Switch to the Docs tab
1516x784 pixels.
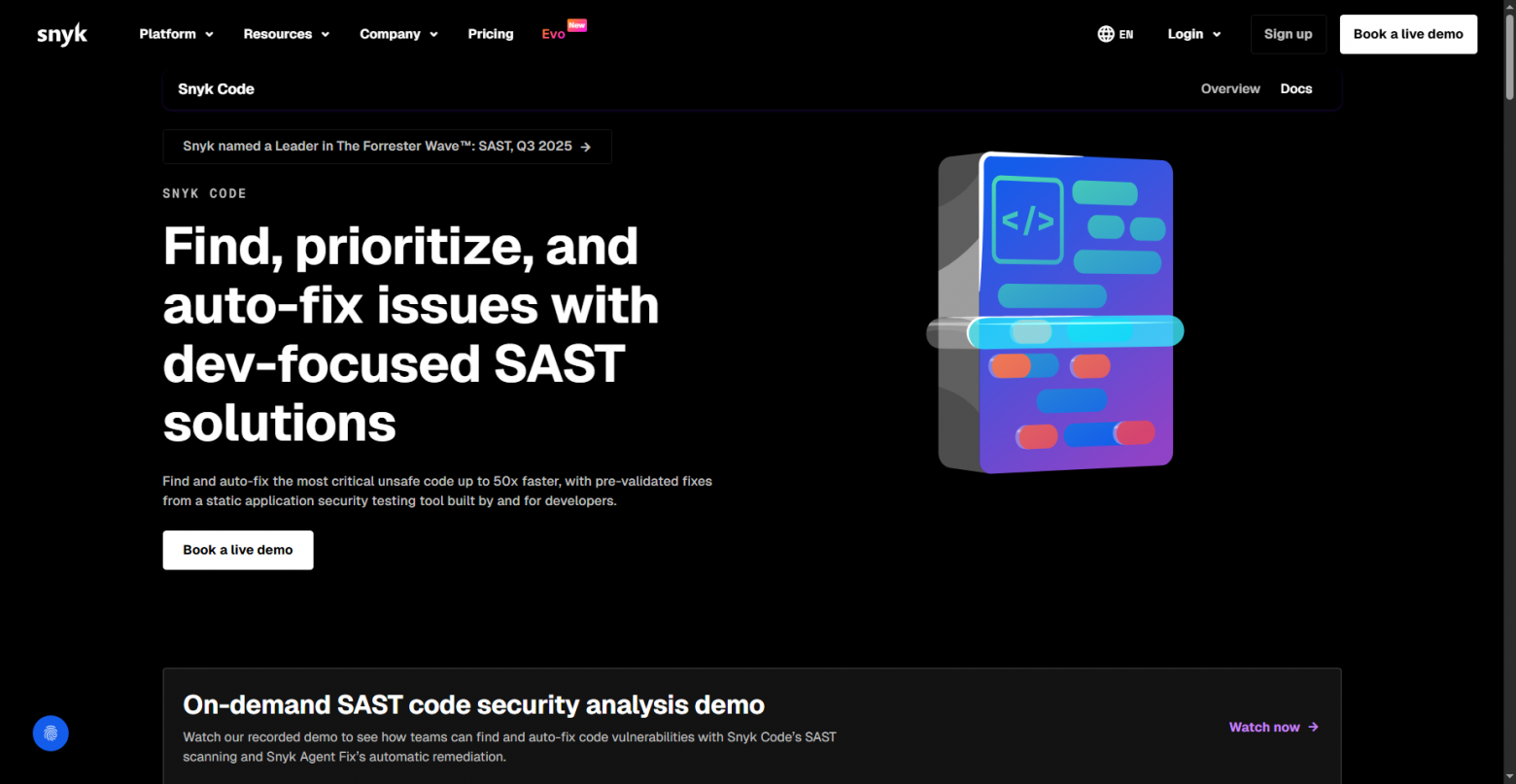(x=1296, y=88)
